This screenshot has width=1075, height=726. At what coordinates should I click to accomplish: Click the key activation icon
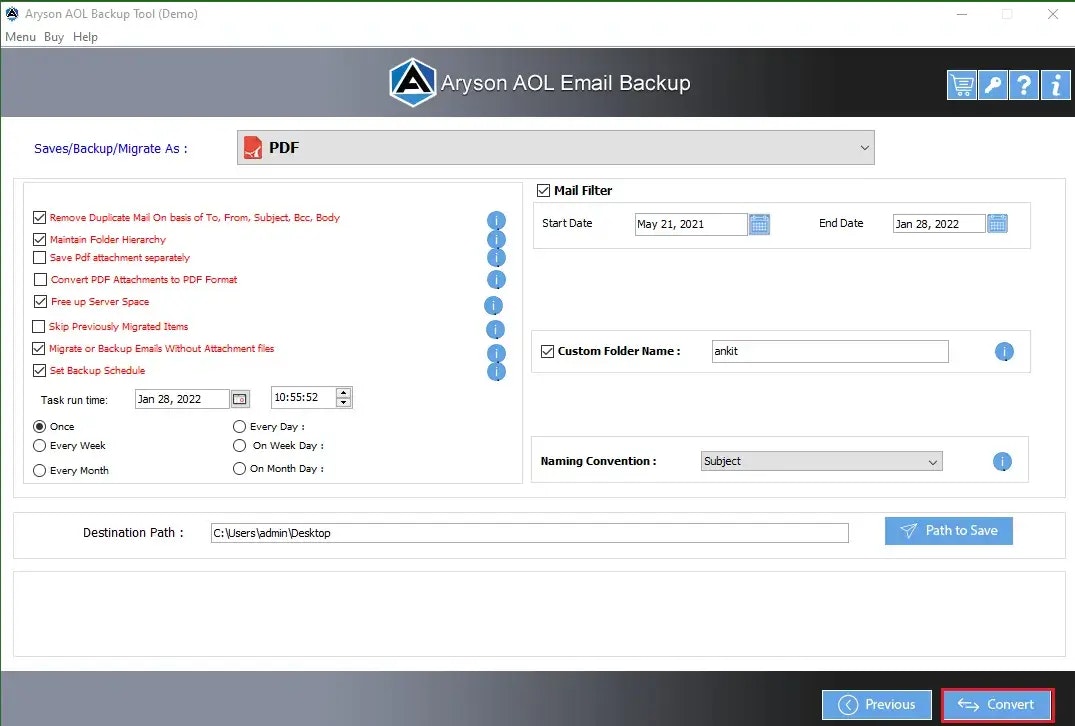point(993,85)
